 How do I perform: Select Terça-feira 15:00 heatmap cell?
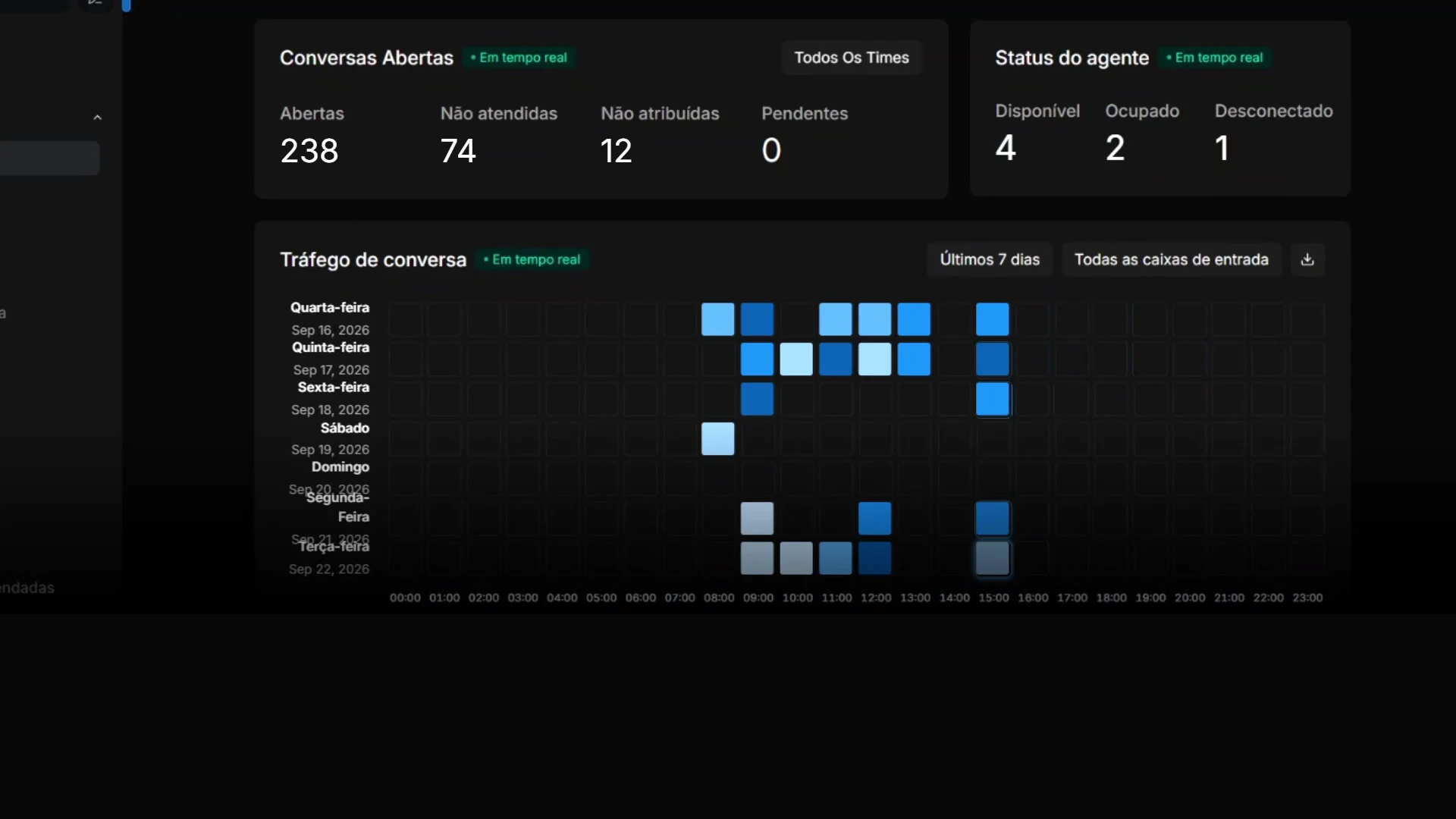pyautogui.click(x=993, y=558)
